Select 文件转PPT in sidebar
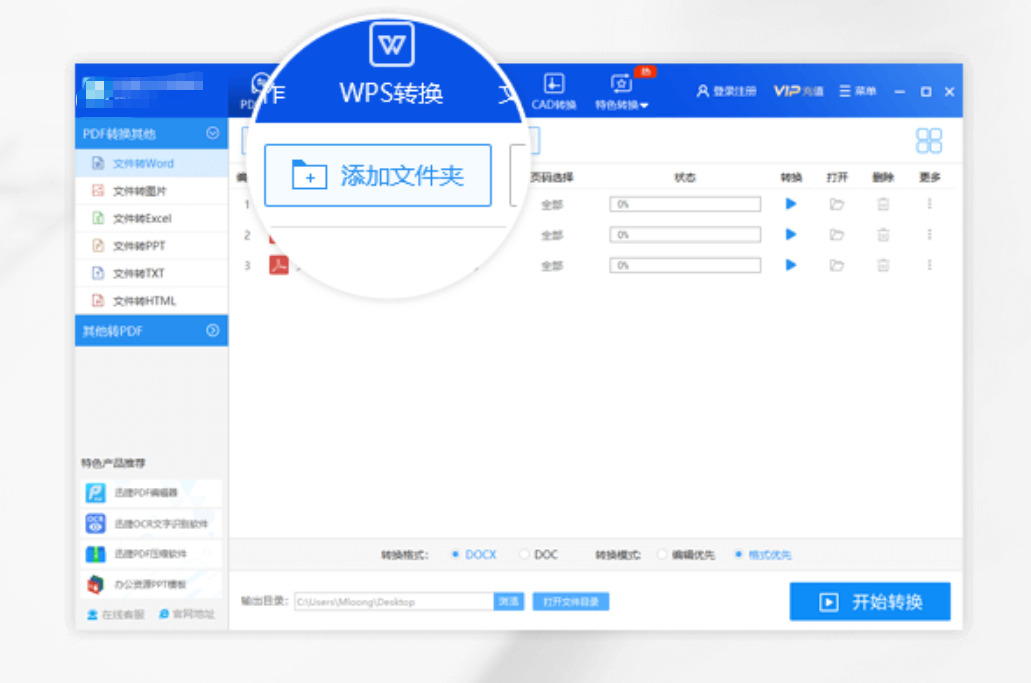Viewport: 1031px width, 683px height. tap(151, 246)
